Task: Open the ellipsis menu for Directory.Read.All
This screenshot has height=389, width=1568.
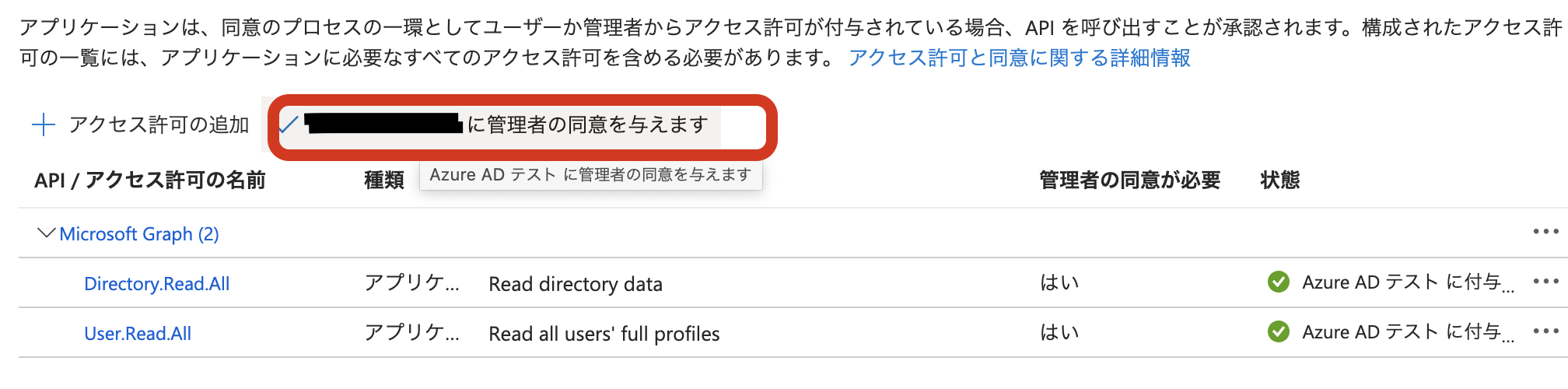Action: tap(1545, 282)
